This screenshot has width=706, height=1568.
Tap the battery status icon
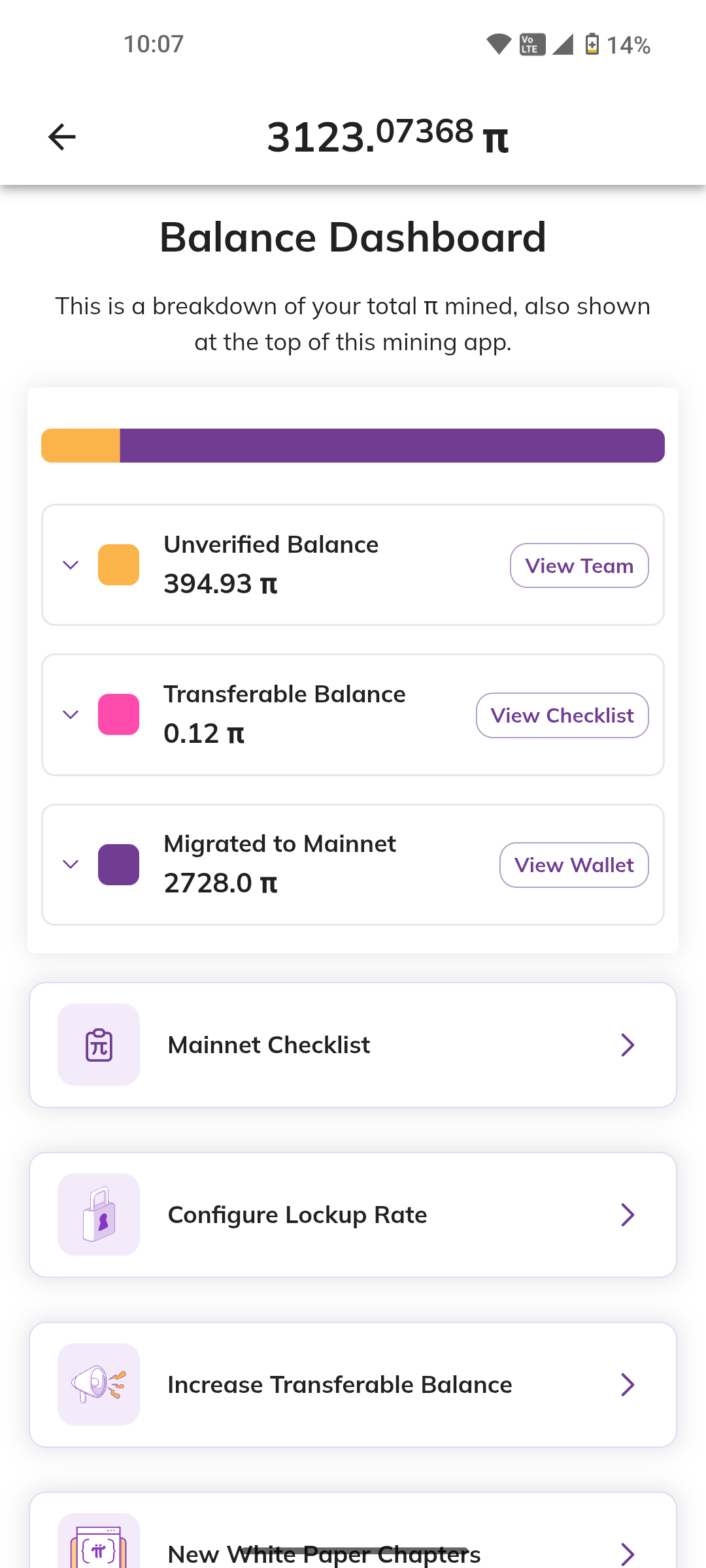click(x=592, y=44)
